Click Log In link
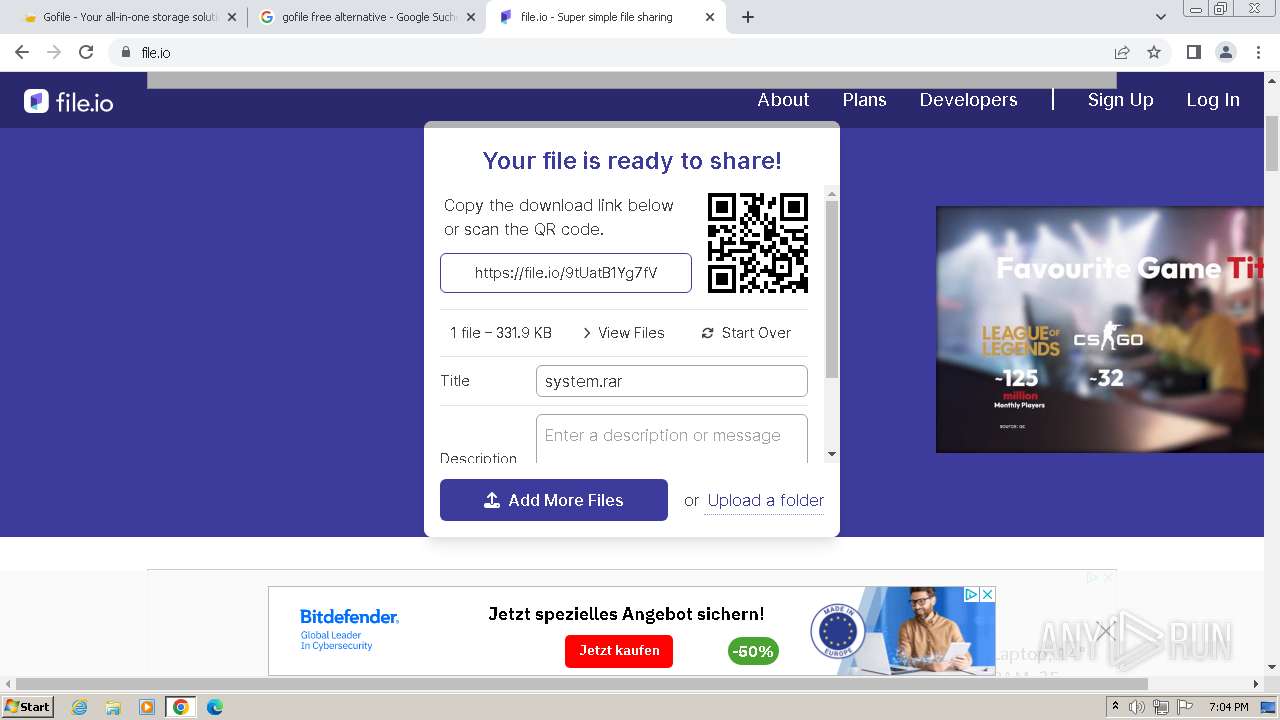The image size is (1280, 720). [1213, 100]
